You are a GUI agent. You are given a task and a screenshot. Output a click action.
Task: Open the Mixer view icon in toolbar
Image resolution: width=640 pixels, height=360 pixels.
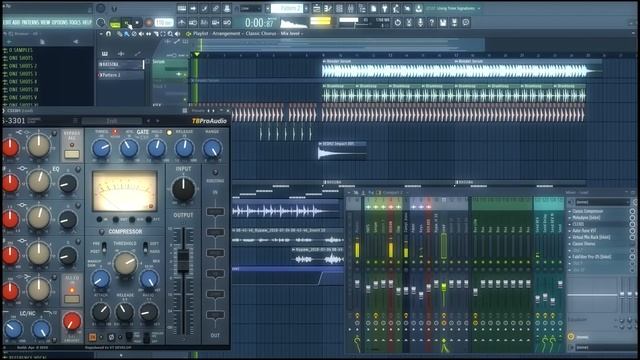pos(351,9)
